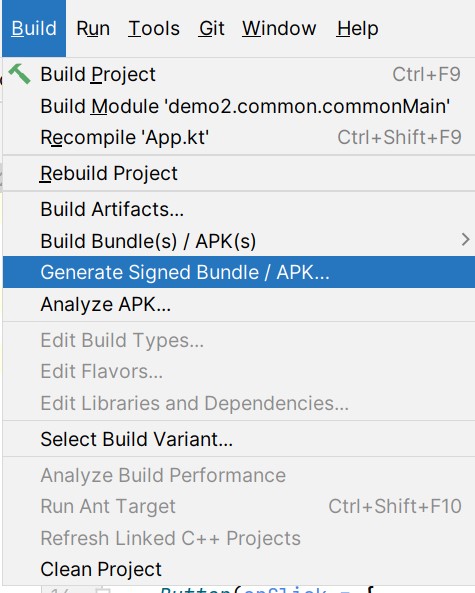Expand the Build Bundle(s) / APK(s) submenu arrow
Image resolution: width=475 pixels, height=593 pixels.
pyautogui.click(x=466, y=240)
